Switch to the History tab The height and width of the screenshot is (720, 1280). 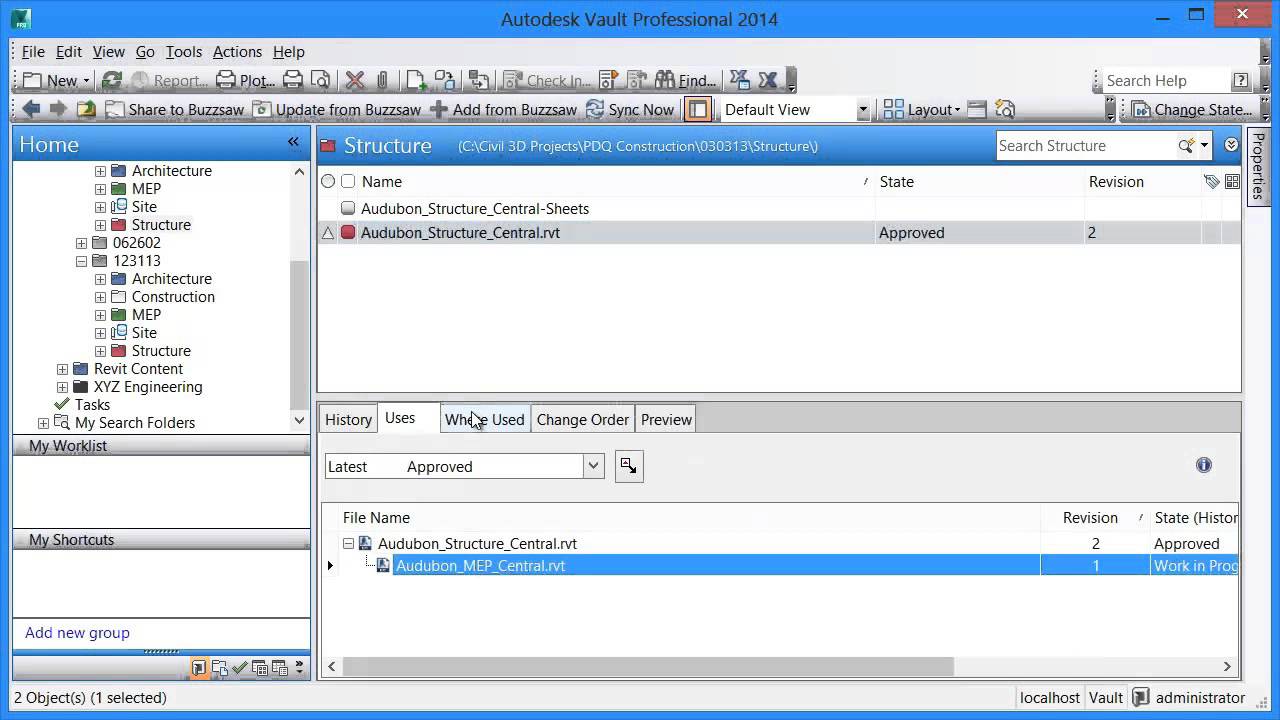click(348, 420)
